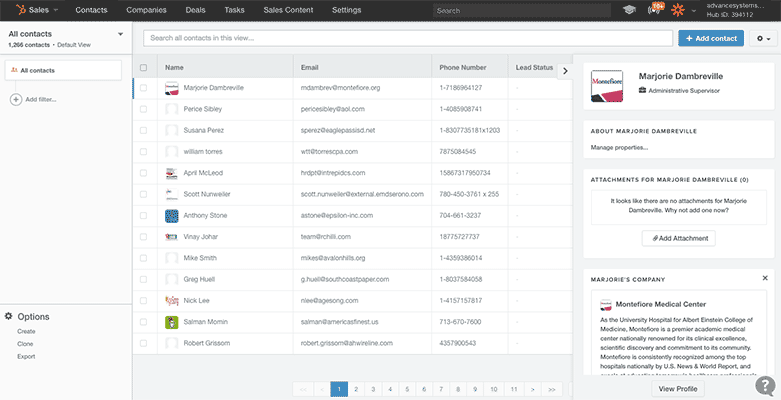Click Marjorie Dambreville's avatar in the table

tap(171, 88)
